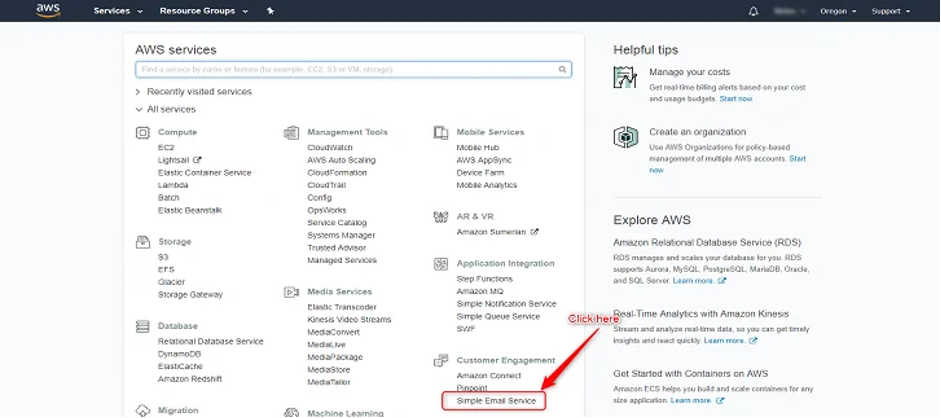Screen dimensions: 941x418
Task: Click Learn more under Containers on AWS
Action: tap(692, 401)
